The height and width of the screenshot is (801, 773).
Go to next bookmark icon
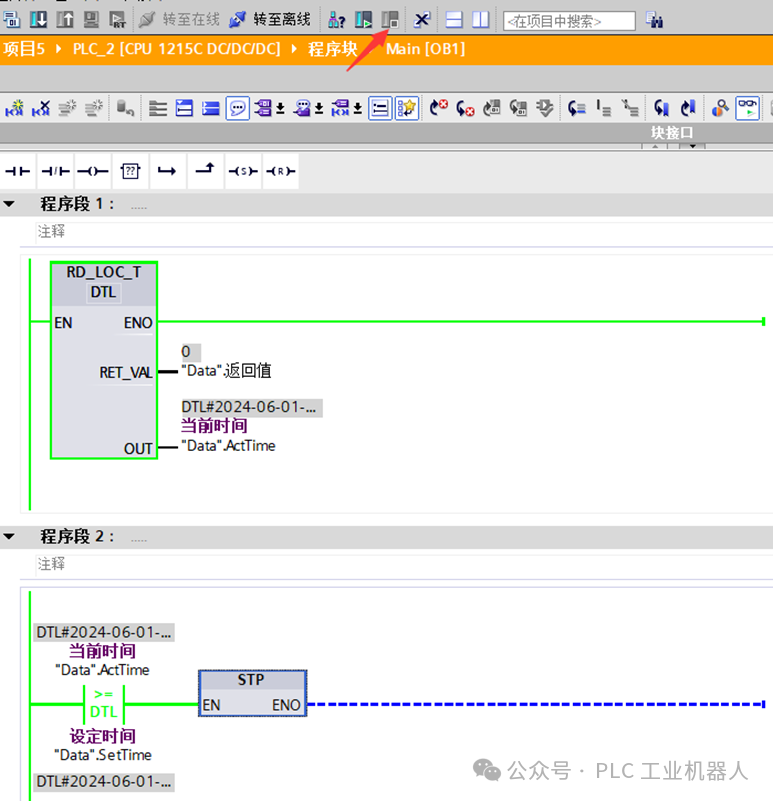point(661,108)
